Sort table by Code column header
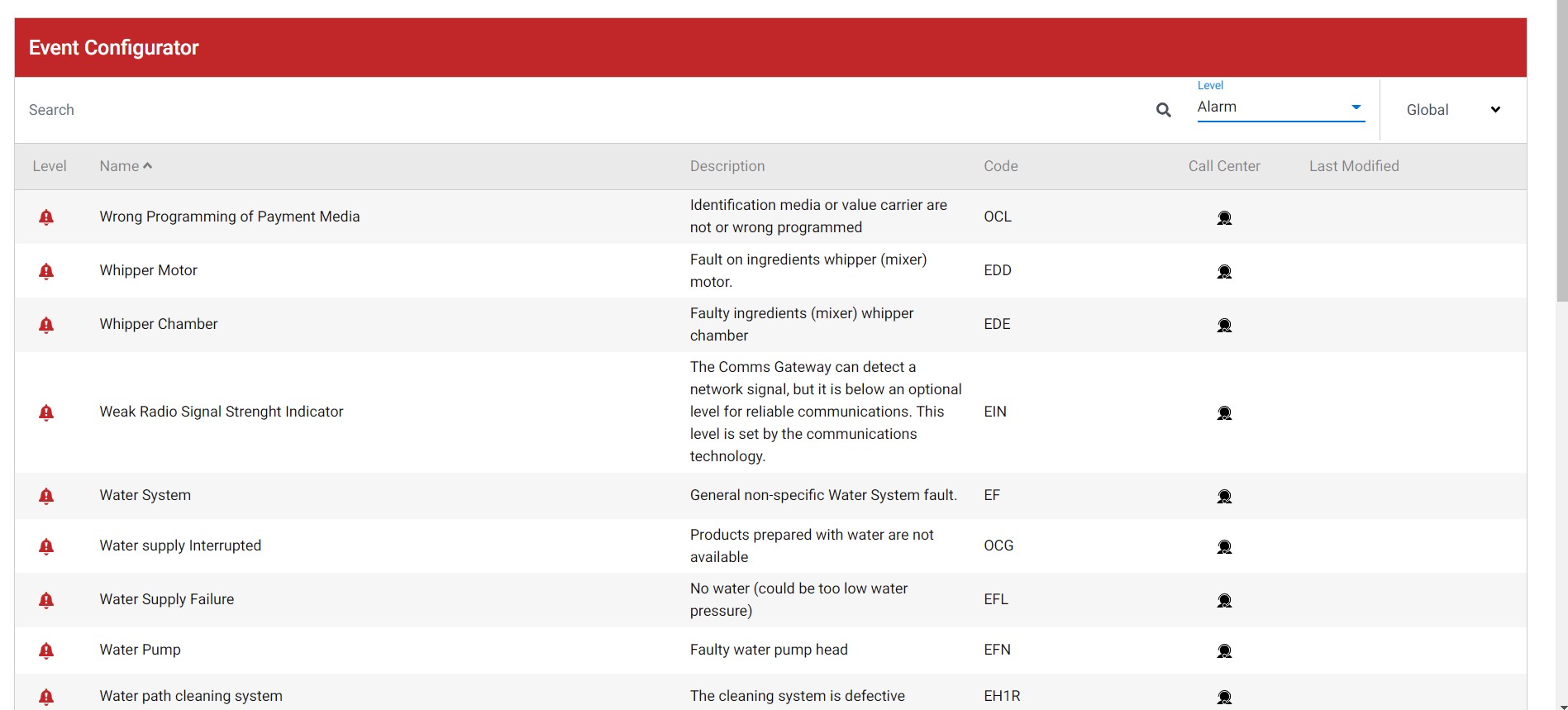This screenshot has height=710, width=1568. tap(1000, 166)
